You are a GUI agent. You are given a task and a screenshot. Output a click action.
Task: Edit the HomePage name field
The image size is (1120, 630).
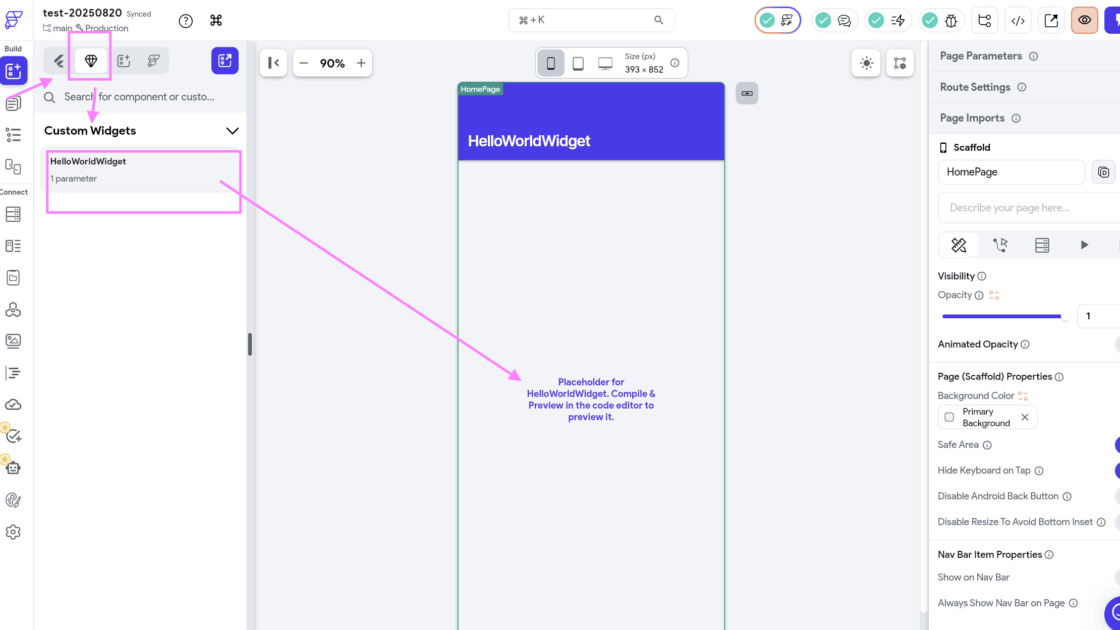pyautogui.click(x=1011, y=172)
